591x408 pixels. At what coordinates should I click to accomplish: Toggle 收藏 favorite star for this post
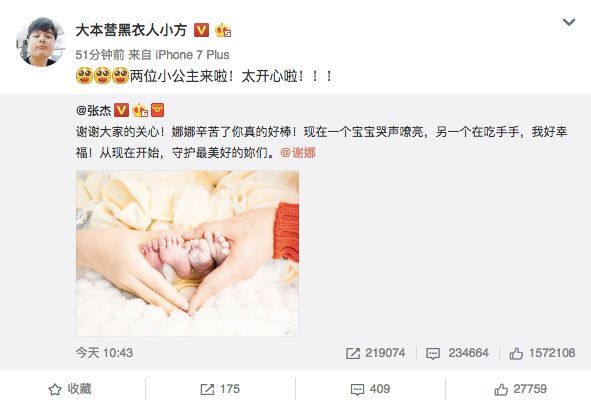[70, 389]
